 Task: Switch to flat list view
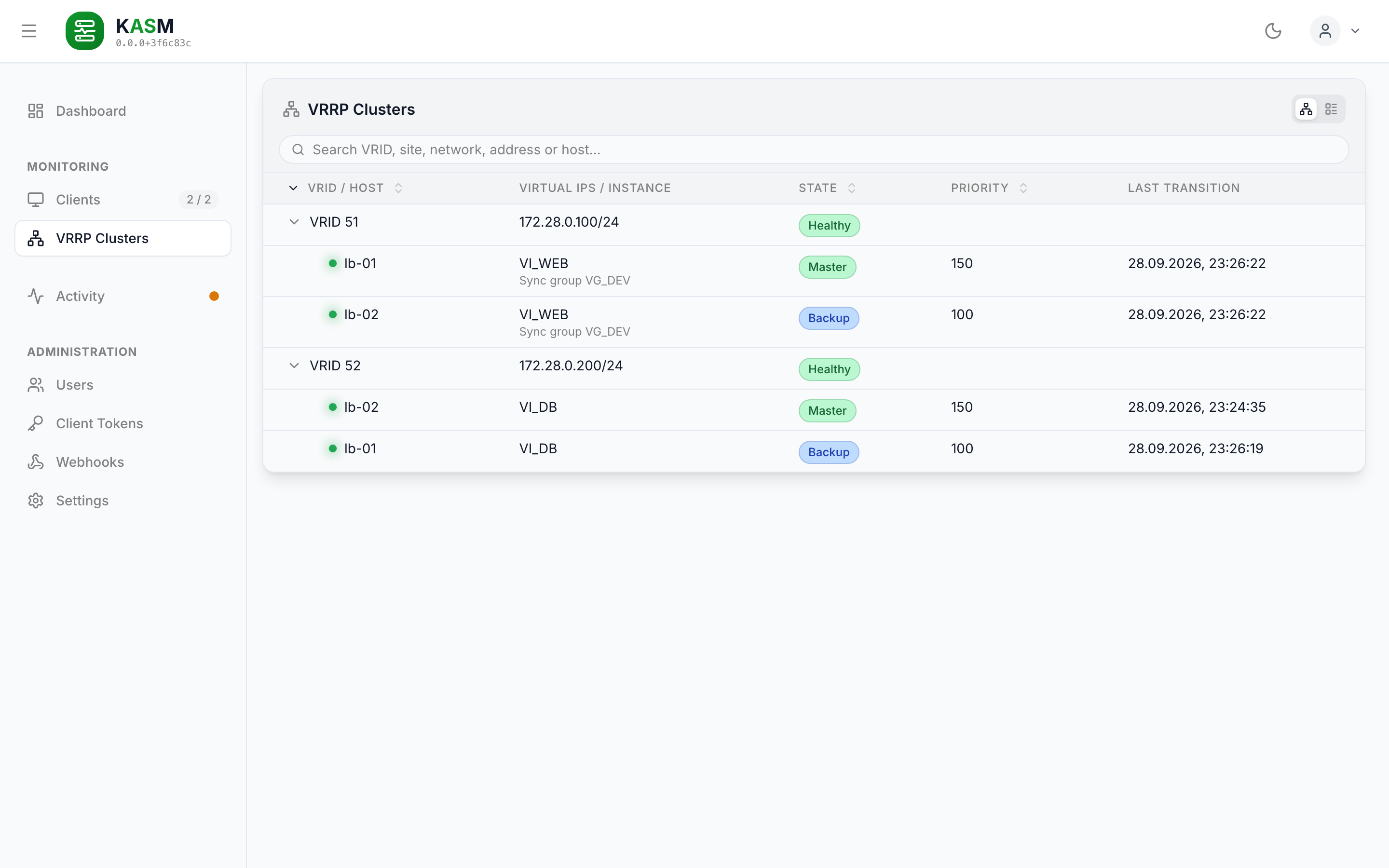pos(1331,109)
